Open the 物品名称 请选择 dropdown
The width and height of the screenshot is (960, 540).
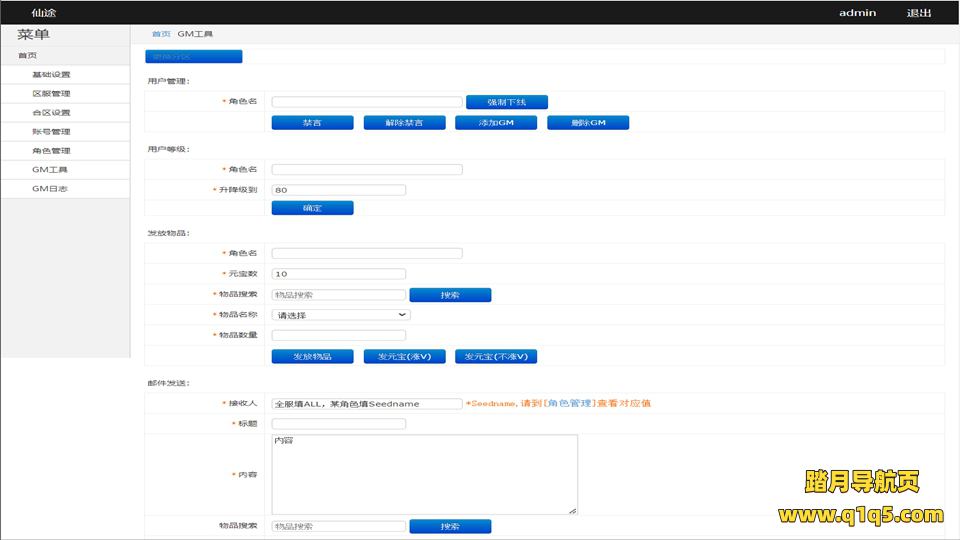point(341,315)
